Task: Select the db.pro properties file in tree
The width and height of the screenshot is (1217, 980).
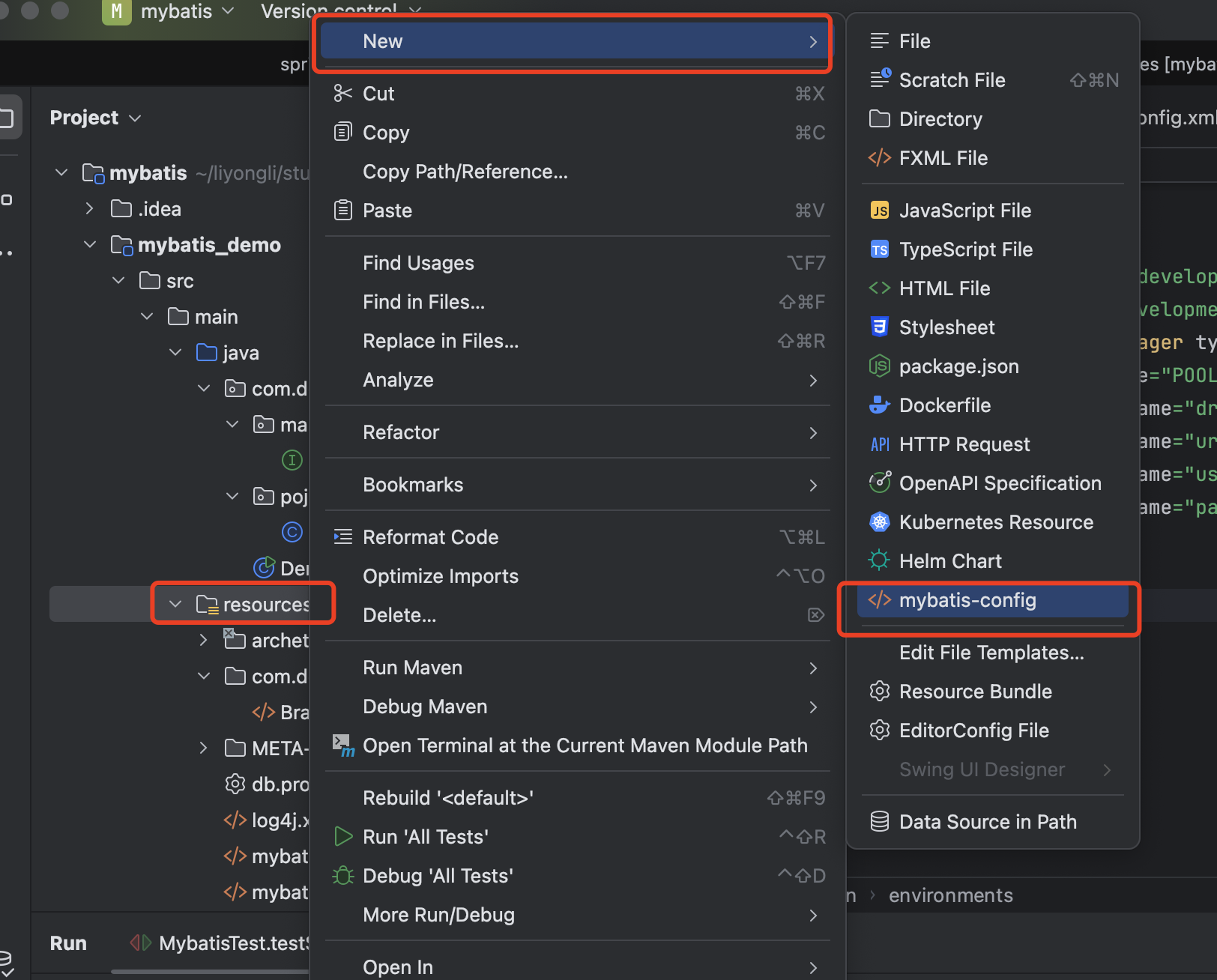Action: [x=266, y=784]
